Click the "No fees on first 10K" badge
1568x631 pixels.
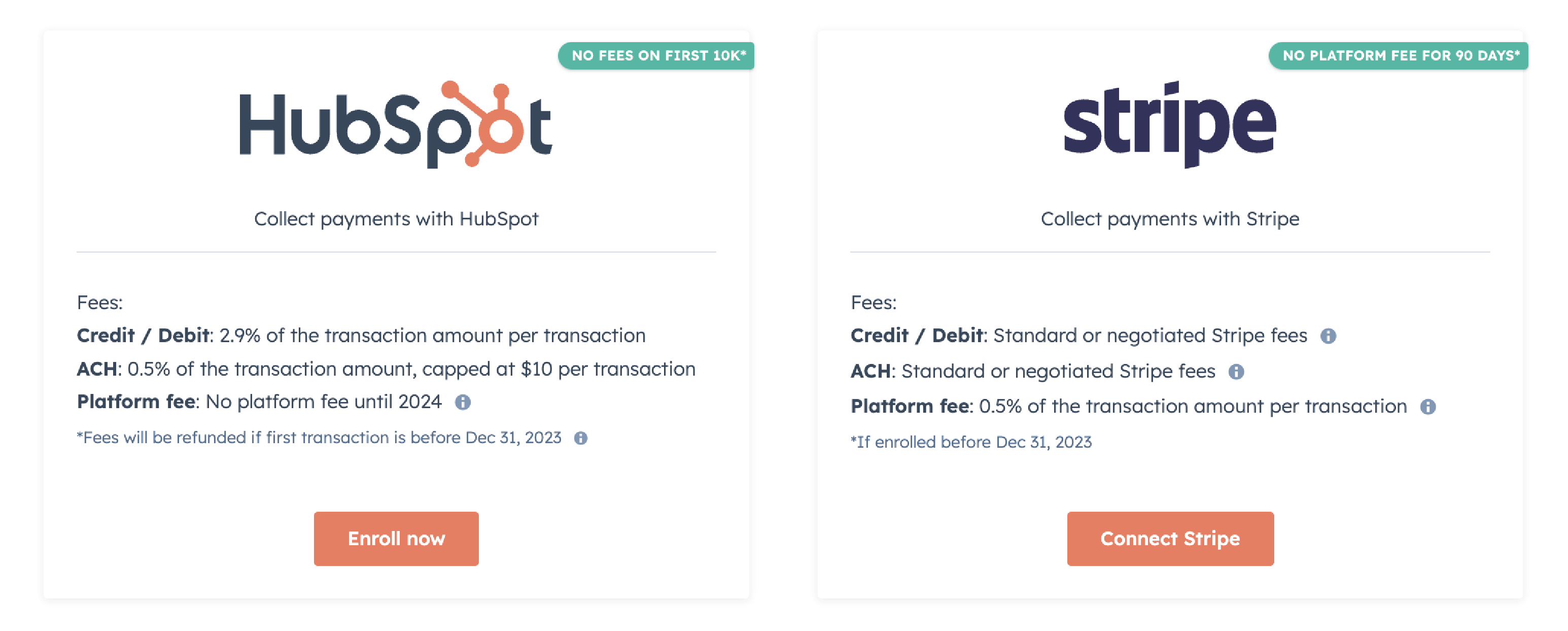click(x=657, y=55)
